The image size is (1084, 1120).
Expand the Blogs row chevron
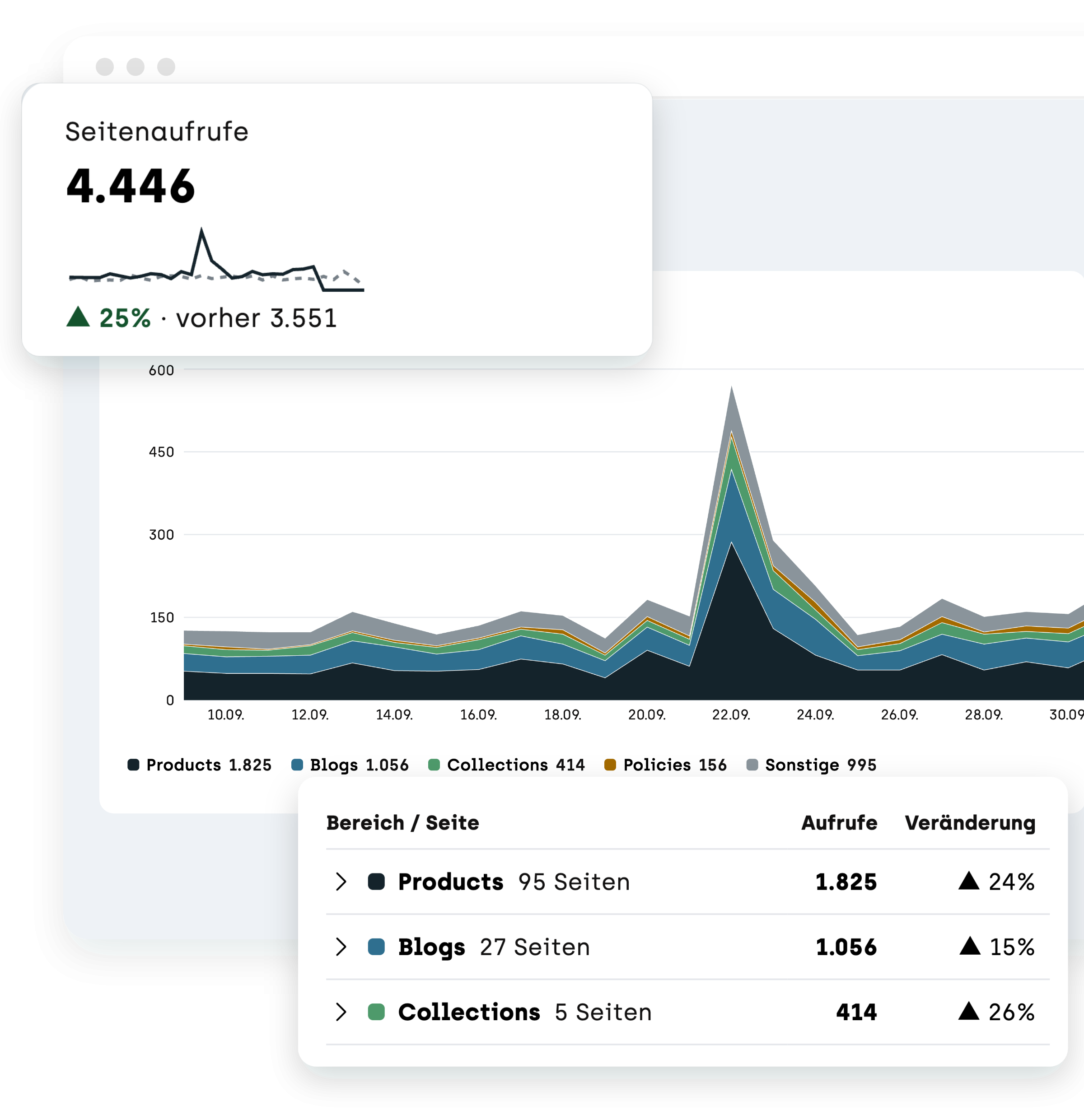341,947
